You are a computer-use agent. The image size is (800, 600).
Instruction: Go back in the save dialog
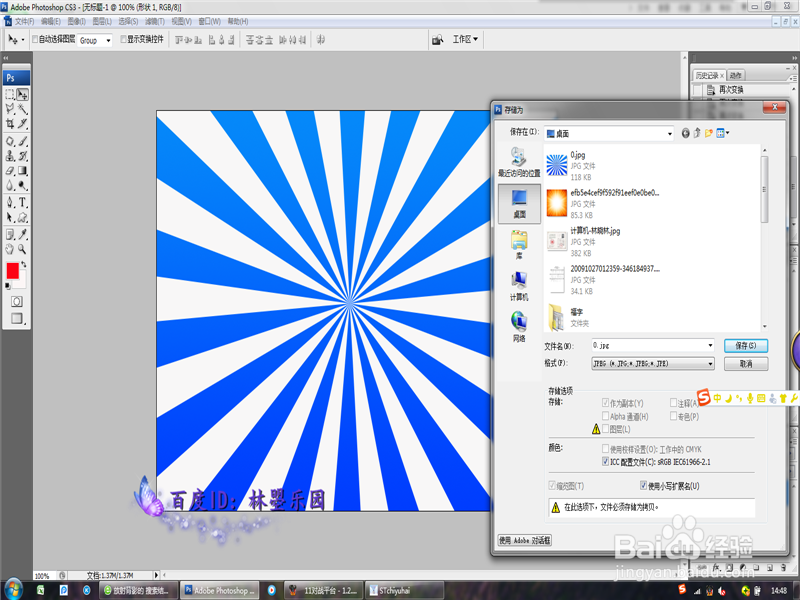click(x=685, y=133)
